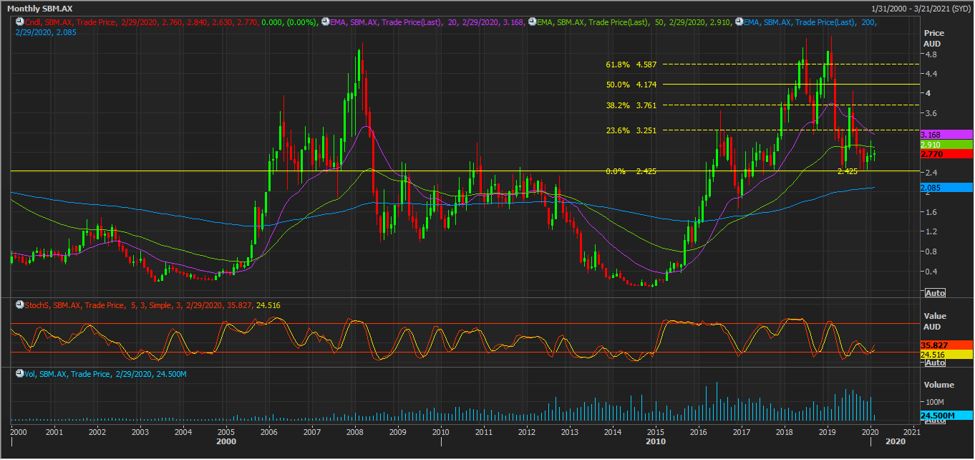This screenshot has height=460, width=975.
Task: Select the purple EMA 20 legend label
Action: click(427, 22)
